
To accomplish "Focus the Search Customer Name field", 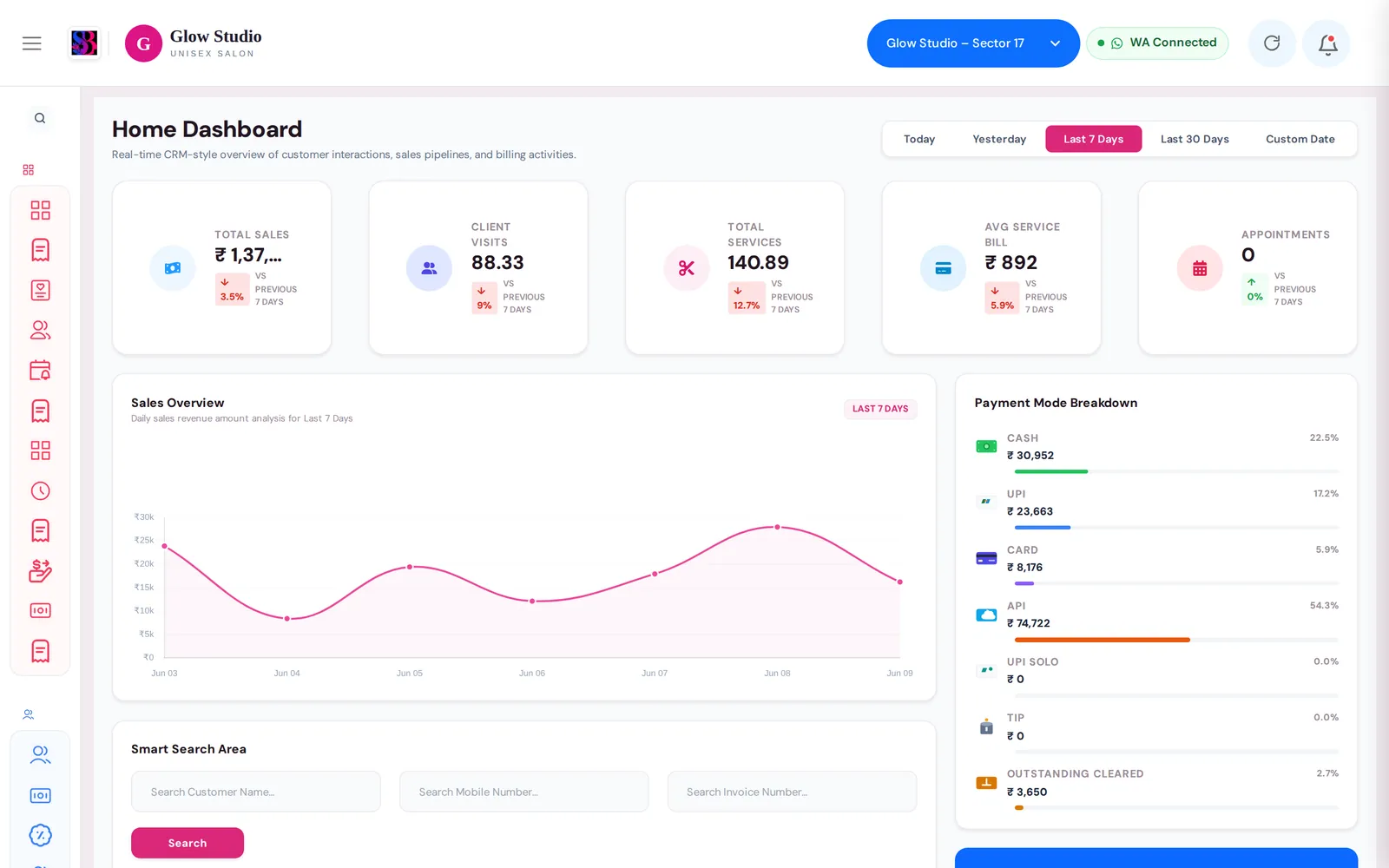I will click(256, 792).
